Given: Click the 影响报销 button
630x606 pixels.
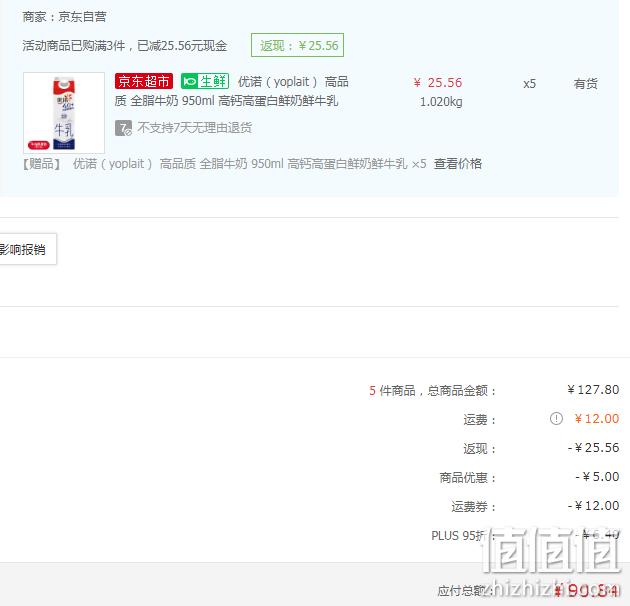Looking at the screenshot, I should pos(27,249).
